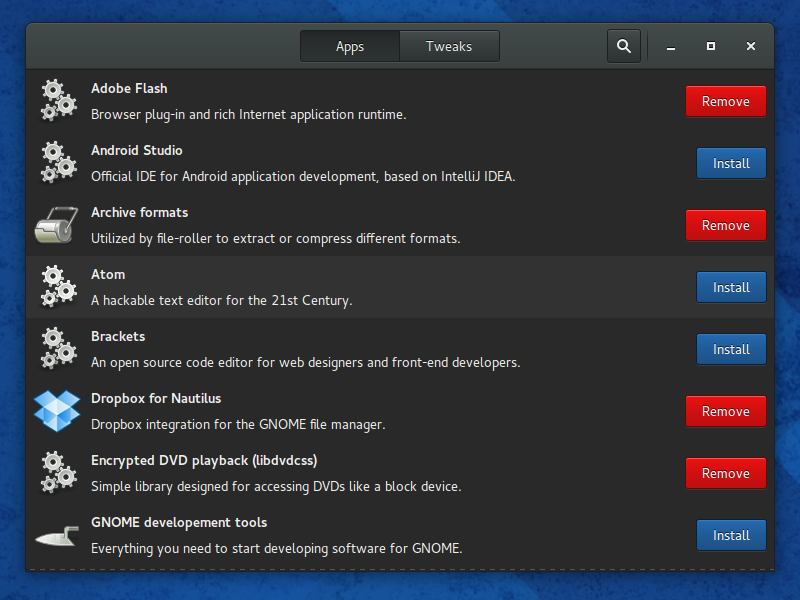Remove Dropbox for Nautilus
Viewport: 800px width, 600px height.
click(x=726, y=411)
